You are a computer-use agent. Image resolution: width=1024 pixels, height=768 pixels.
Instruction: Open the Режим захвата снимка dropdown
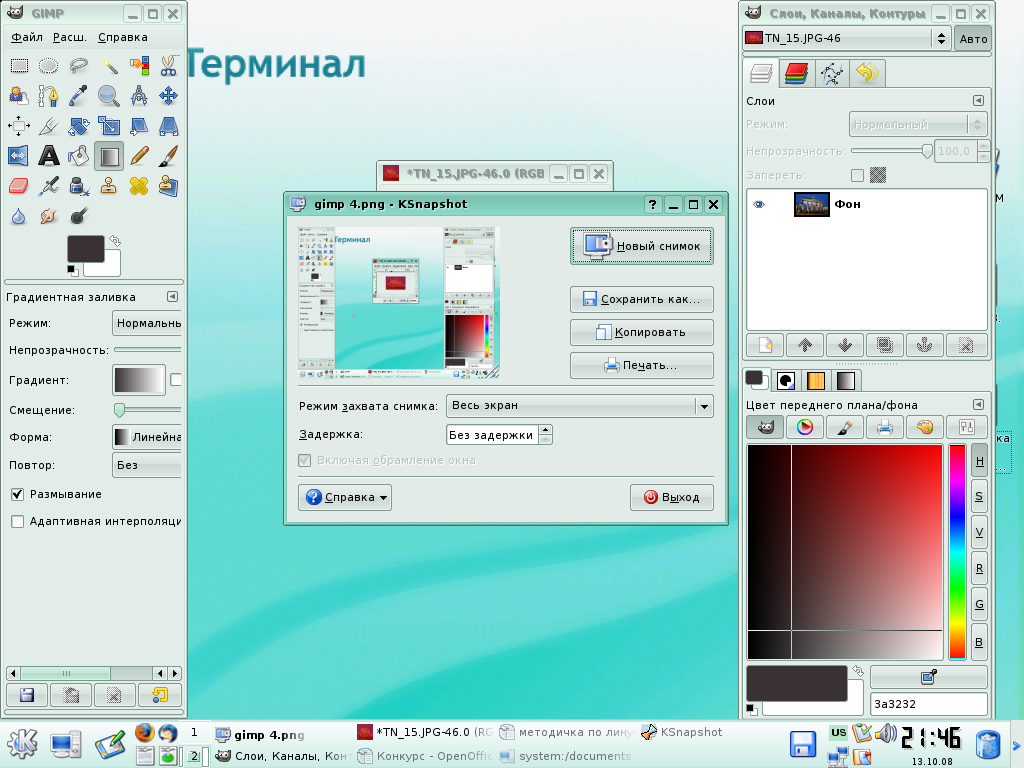(579, 406)
